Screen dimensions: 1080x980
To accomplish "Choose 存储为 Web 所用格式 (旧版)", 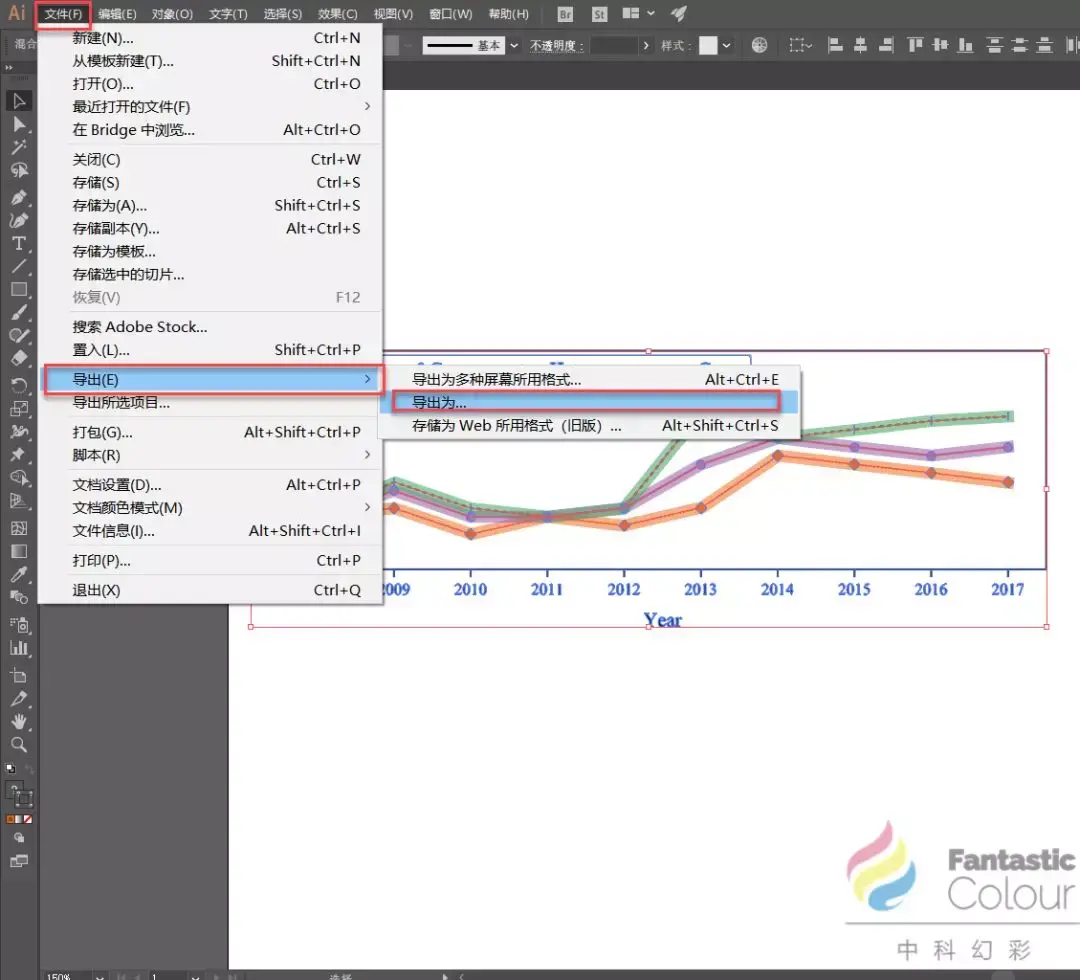I will click(589, 426).
